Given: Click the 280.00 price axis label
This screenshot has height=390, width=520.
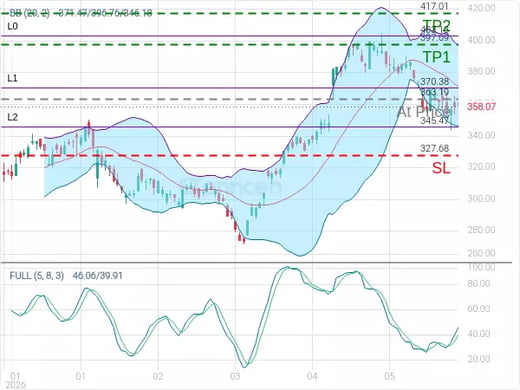Looking at the screenshot, I should (481, 230).
